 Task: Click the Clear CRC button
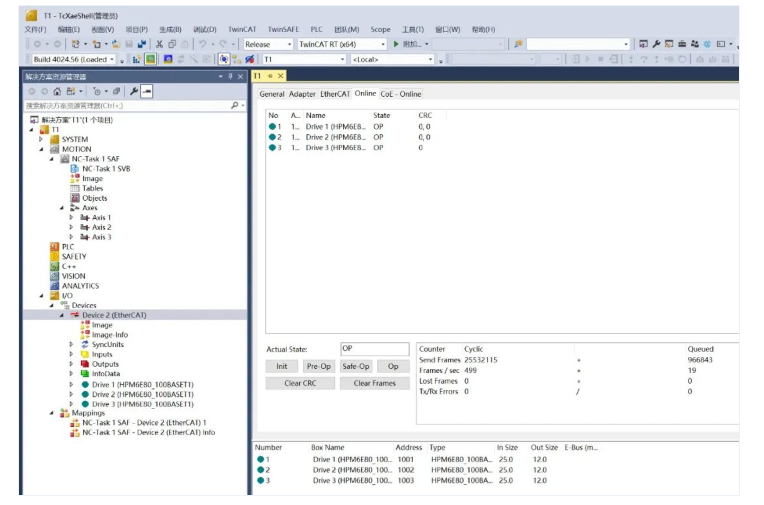(300, 384)
